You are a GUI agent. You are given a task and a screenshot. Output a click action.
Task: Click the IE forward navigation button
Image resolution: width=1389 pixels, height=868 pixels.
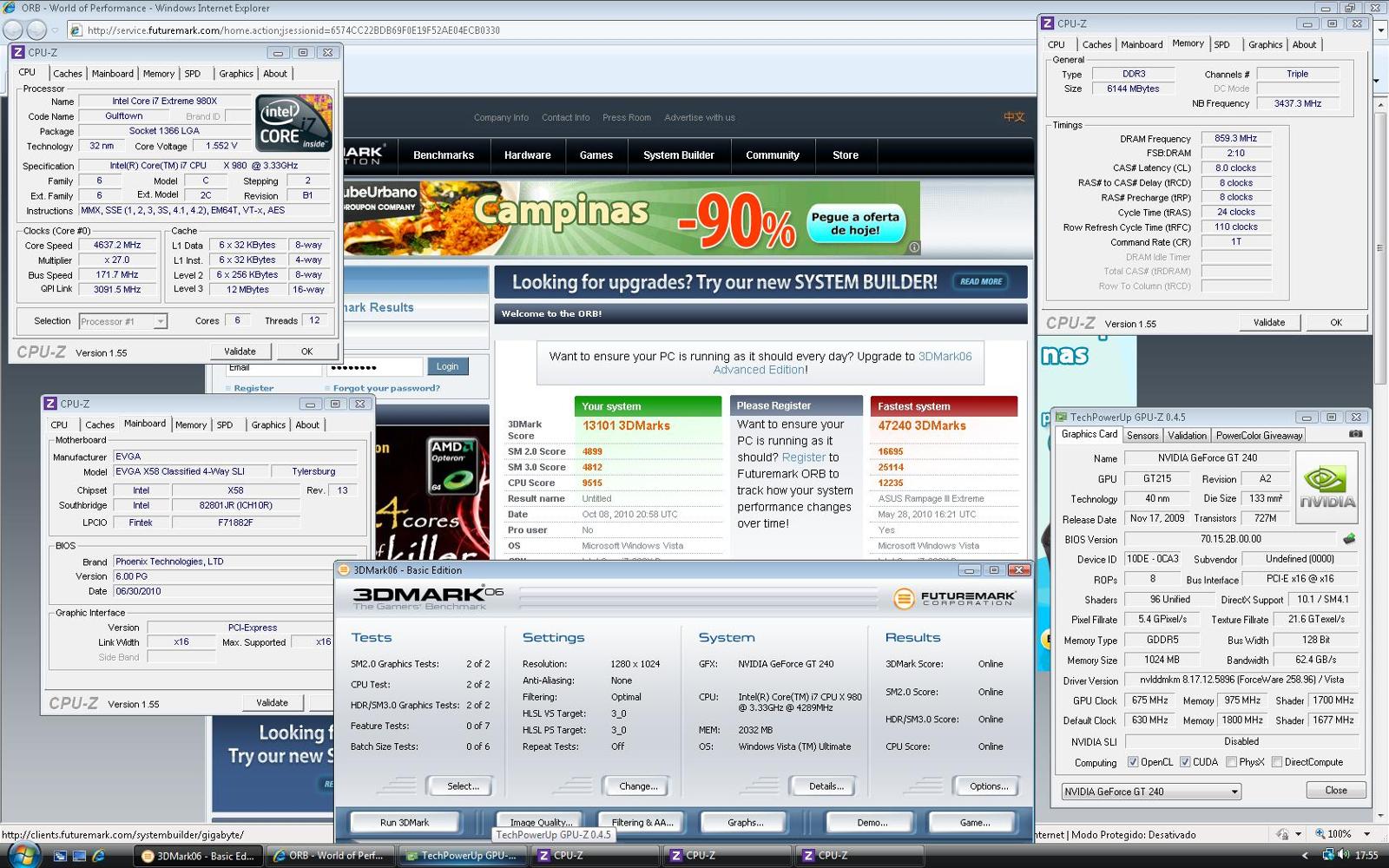pyautogui.click(x=36, y=30)
